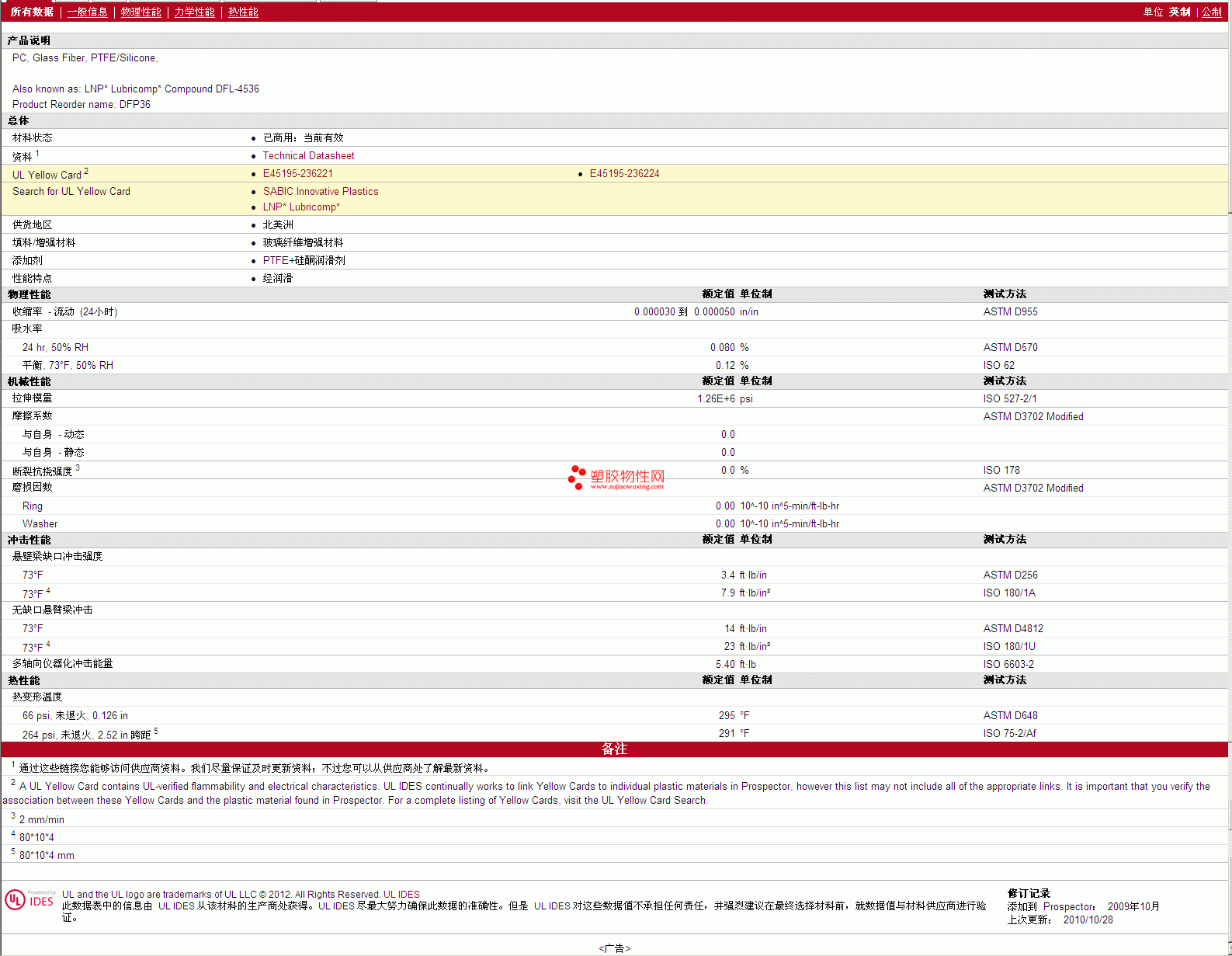The height and width of the screenshot is (956, 1232).
Task: Select the ISO 180/1A test method text
Action: 1009,593
